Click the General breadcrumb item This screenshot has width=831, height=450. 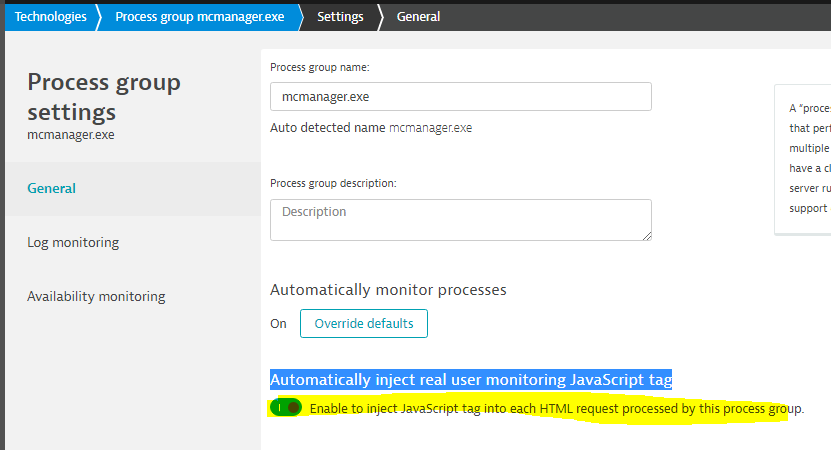click(x=418, y=17)
